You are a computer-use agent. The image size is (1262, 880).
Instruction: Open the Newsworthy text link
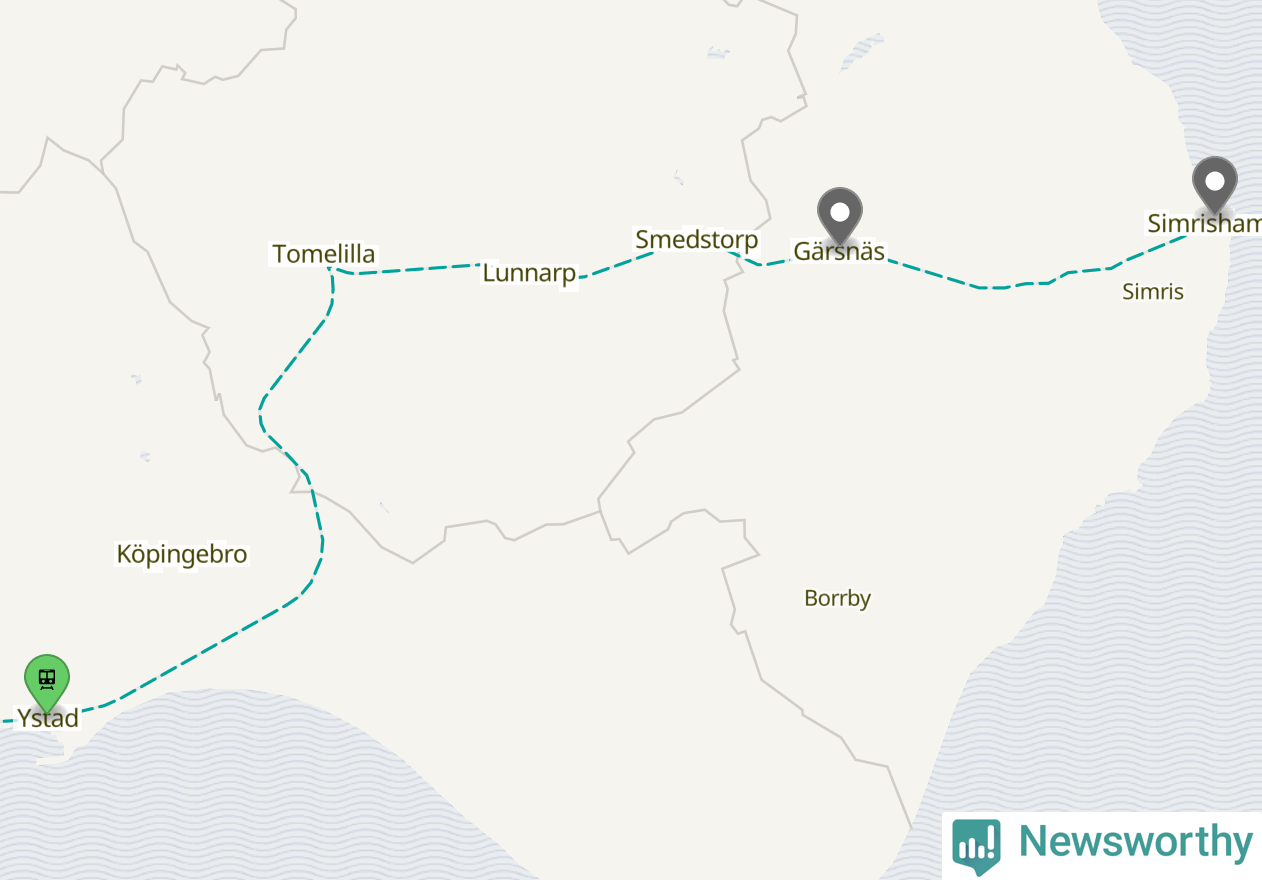(1136, 842)
